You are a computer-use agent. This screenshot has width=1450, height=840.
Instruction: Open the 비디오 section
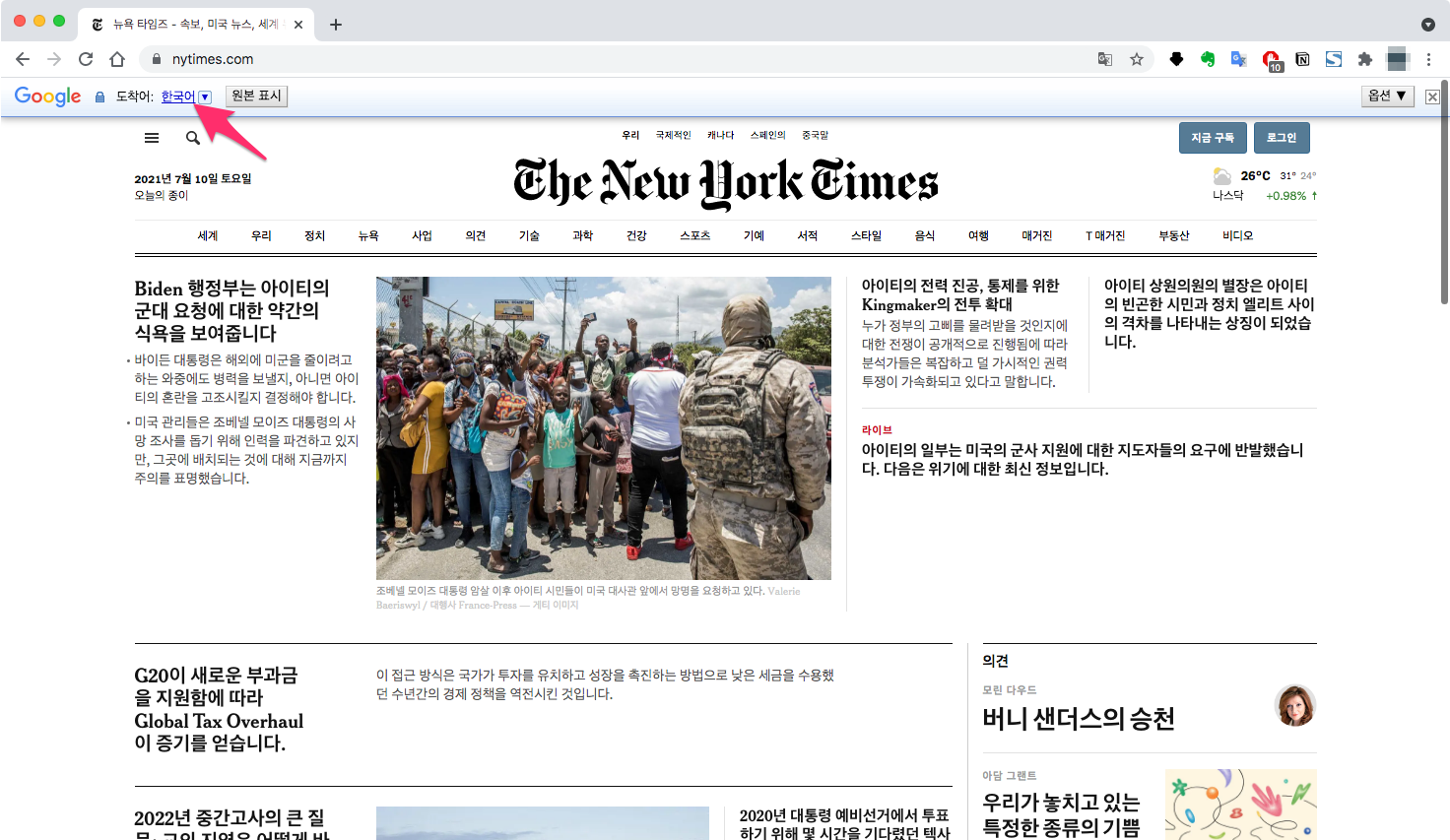(x=1238, y=235)
